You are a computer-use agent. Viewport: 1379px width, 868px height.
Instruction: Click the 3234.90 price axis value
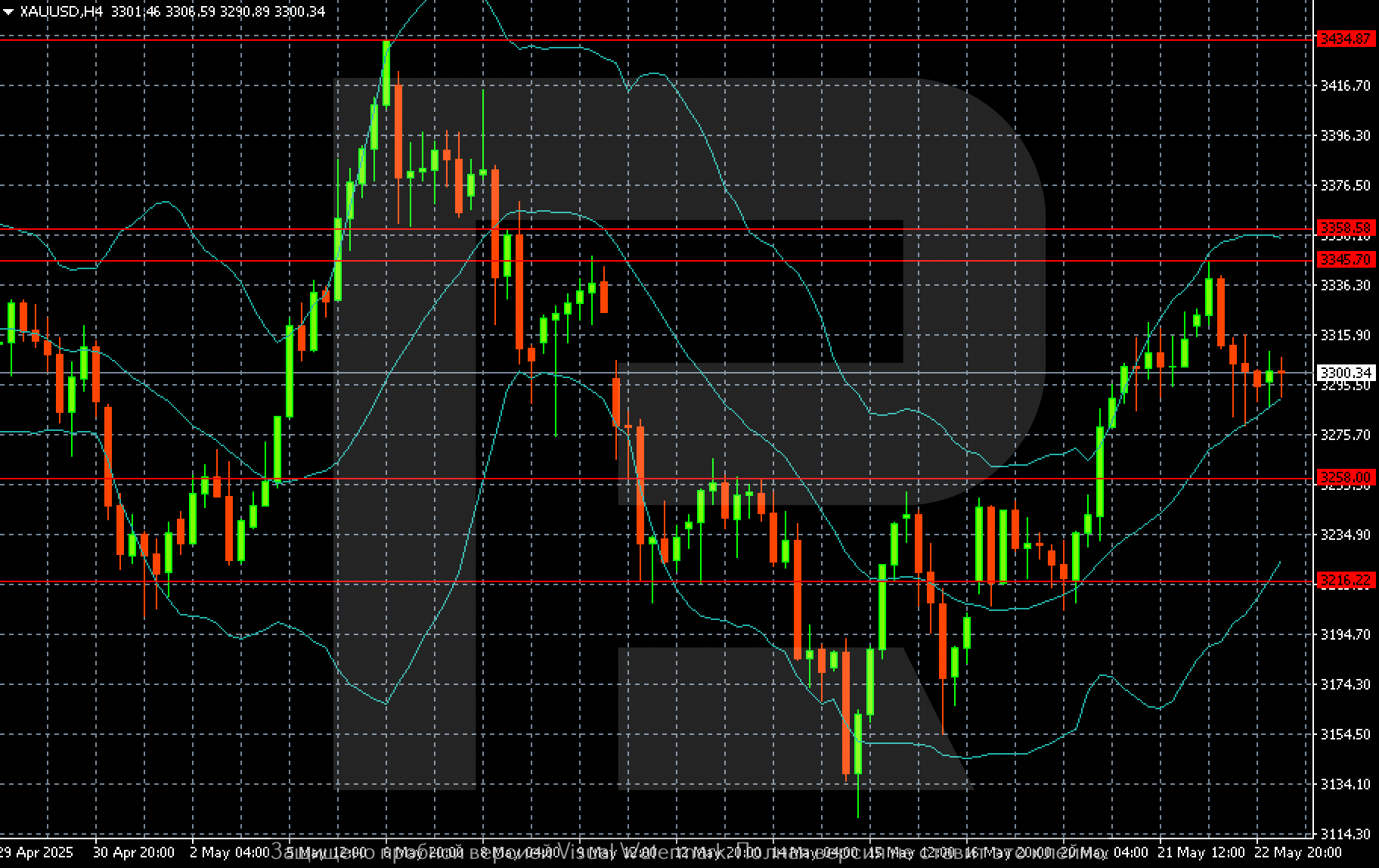click(x=1345, y=535)
